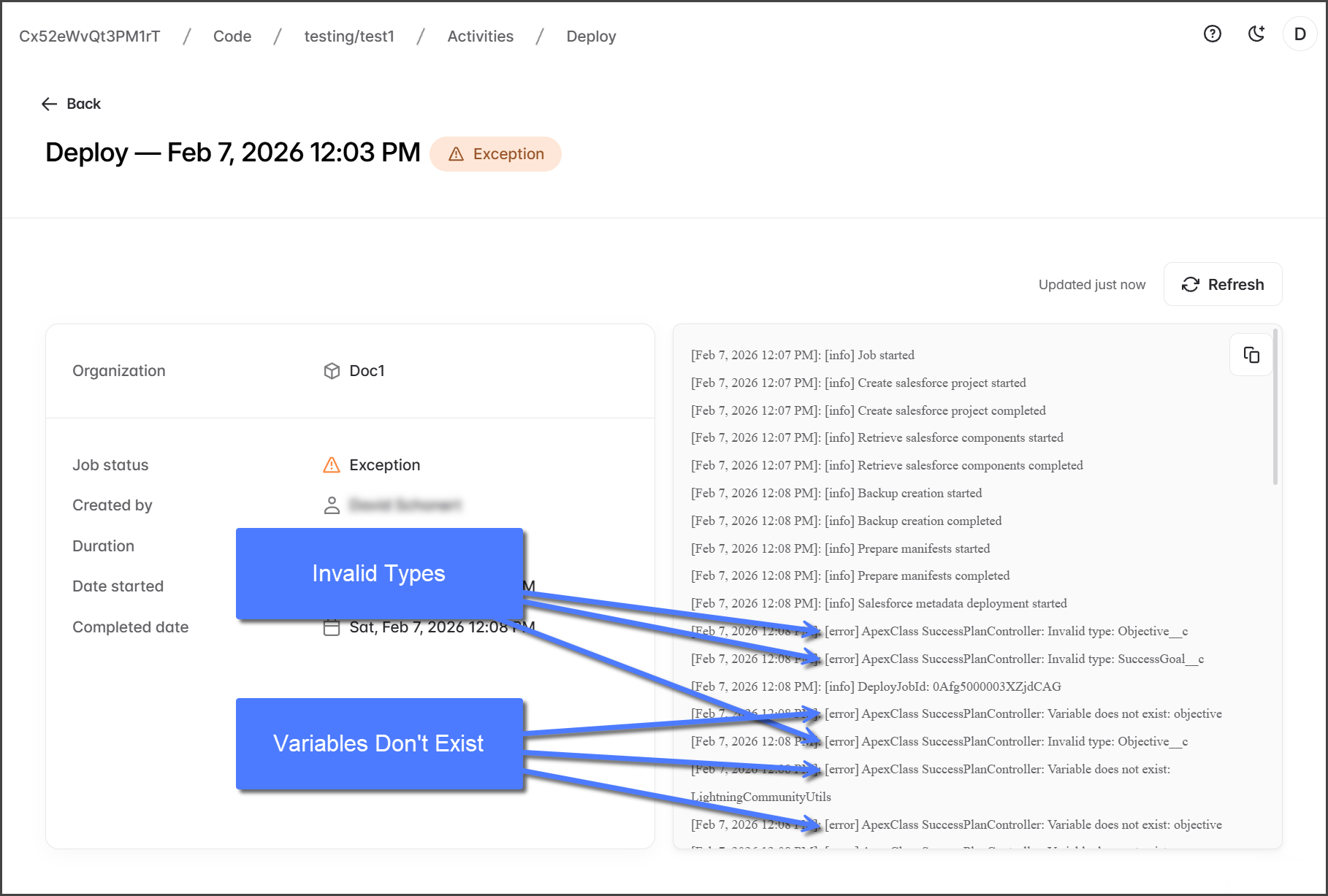Click the Doc1 organization cube icon
The image size is (1328, 896).
[x=332, y=371]
